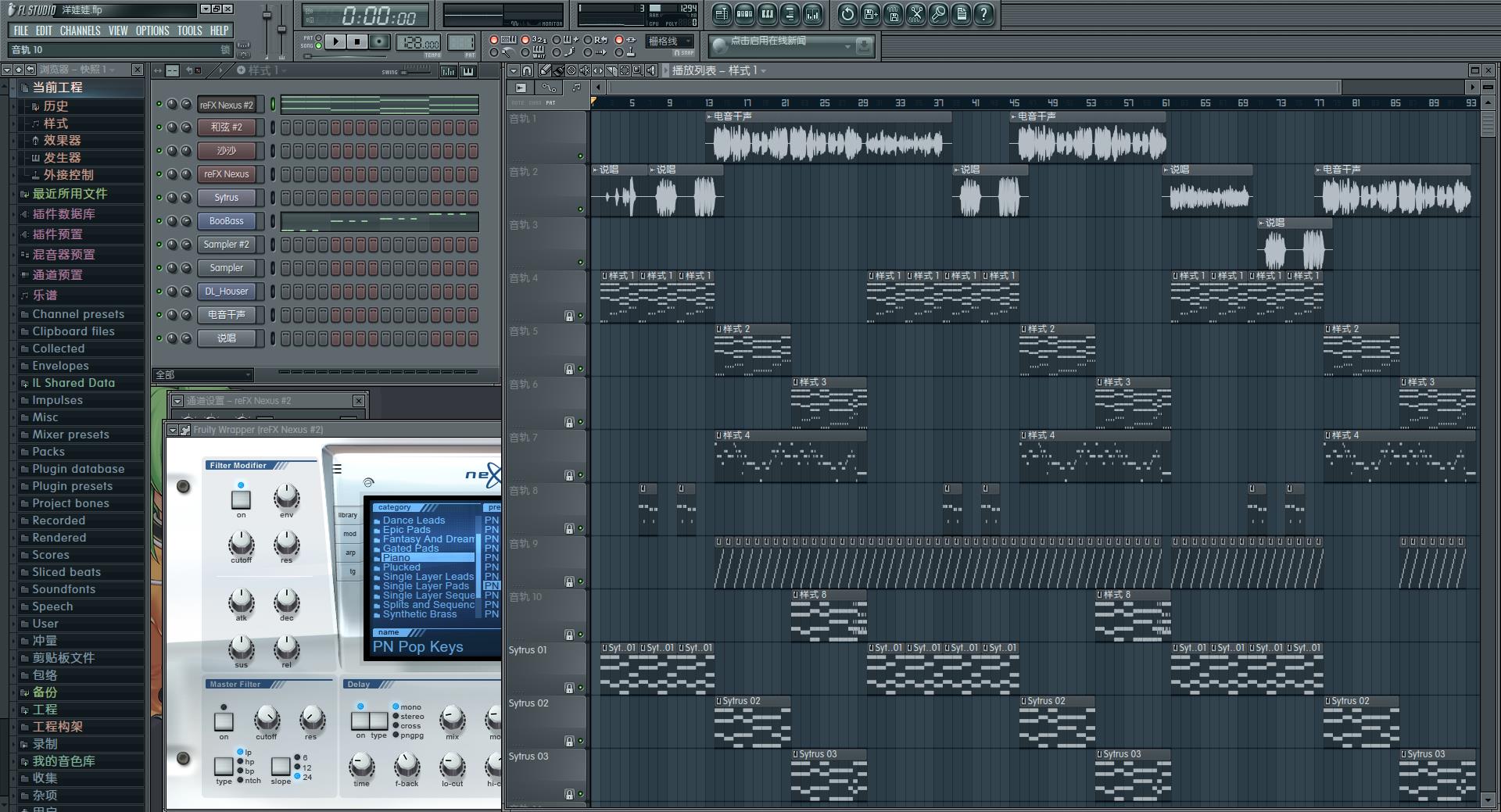Toggle the playlist snap magnet icon
1501x812 pixels.
point(527,70)
